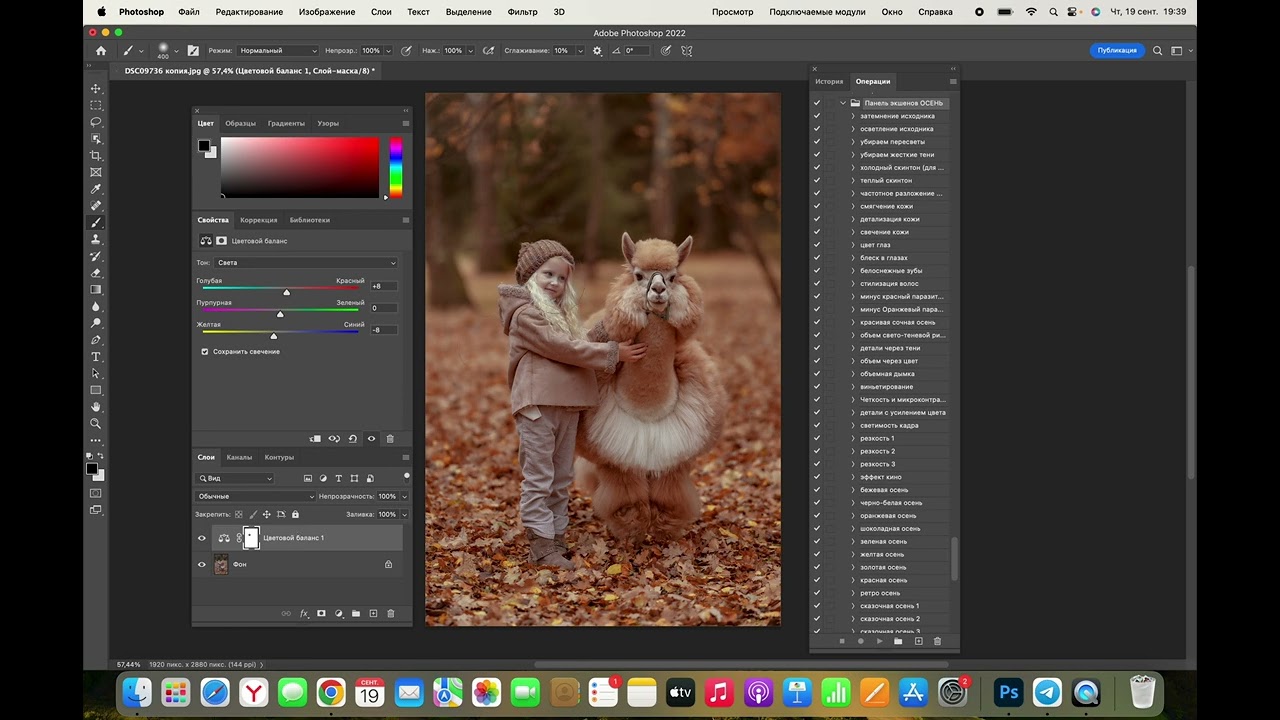Open the Заливка fill dropdown arrow
The height and width of the screenshot is (720, 1280).
pos(404,514)
